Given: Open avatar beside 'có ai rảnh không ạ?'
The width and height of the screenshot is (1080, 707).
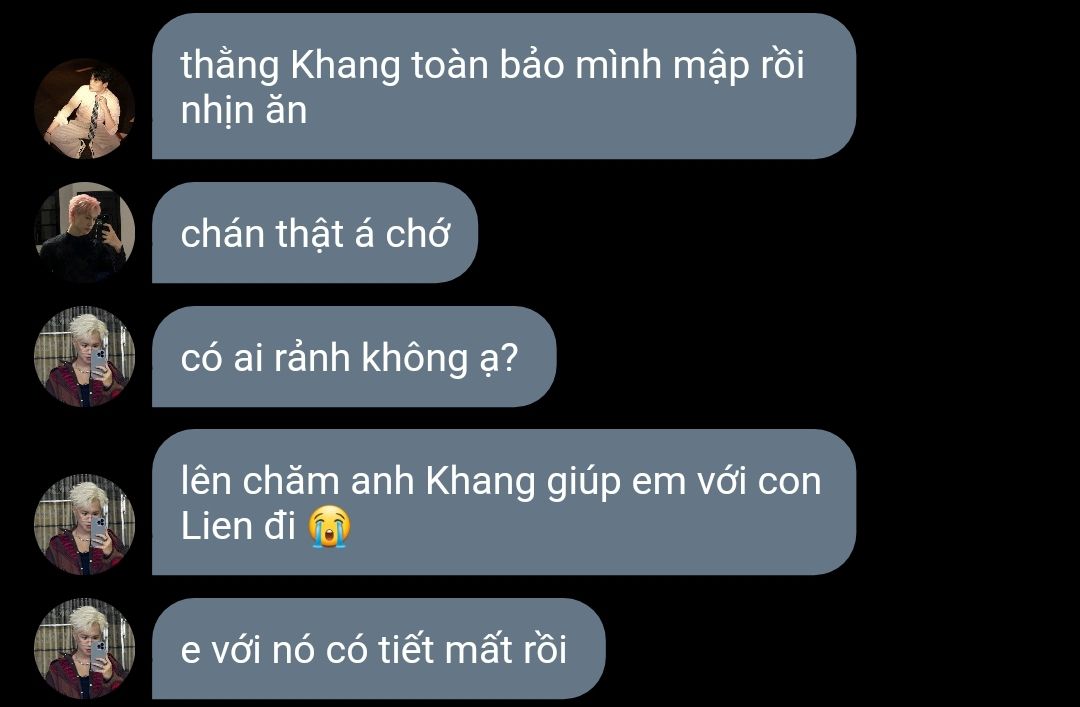Looking at the screenshot, I should click(85, 356).
